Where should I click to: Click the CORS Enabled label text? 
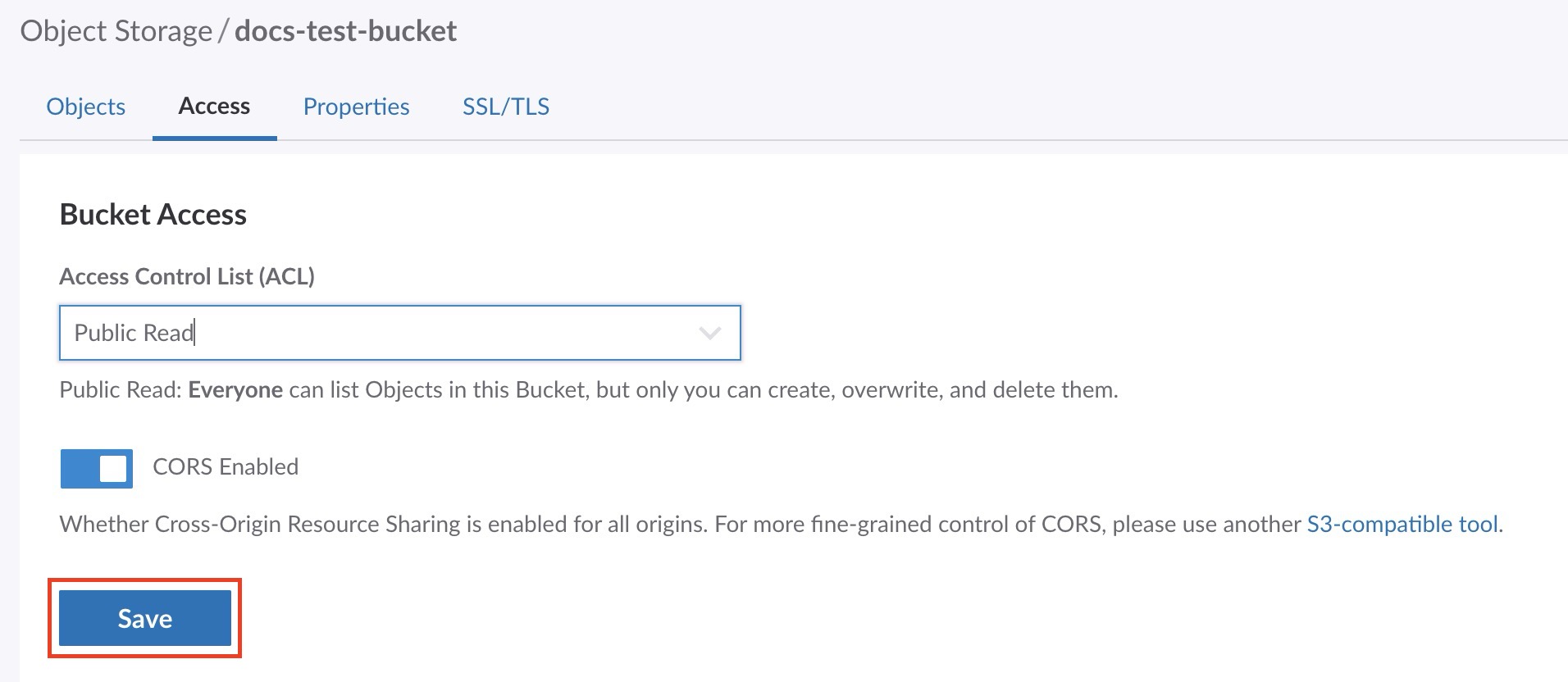(x=226, y=467)
